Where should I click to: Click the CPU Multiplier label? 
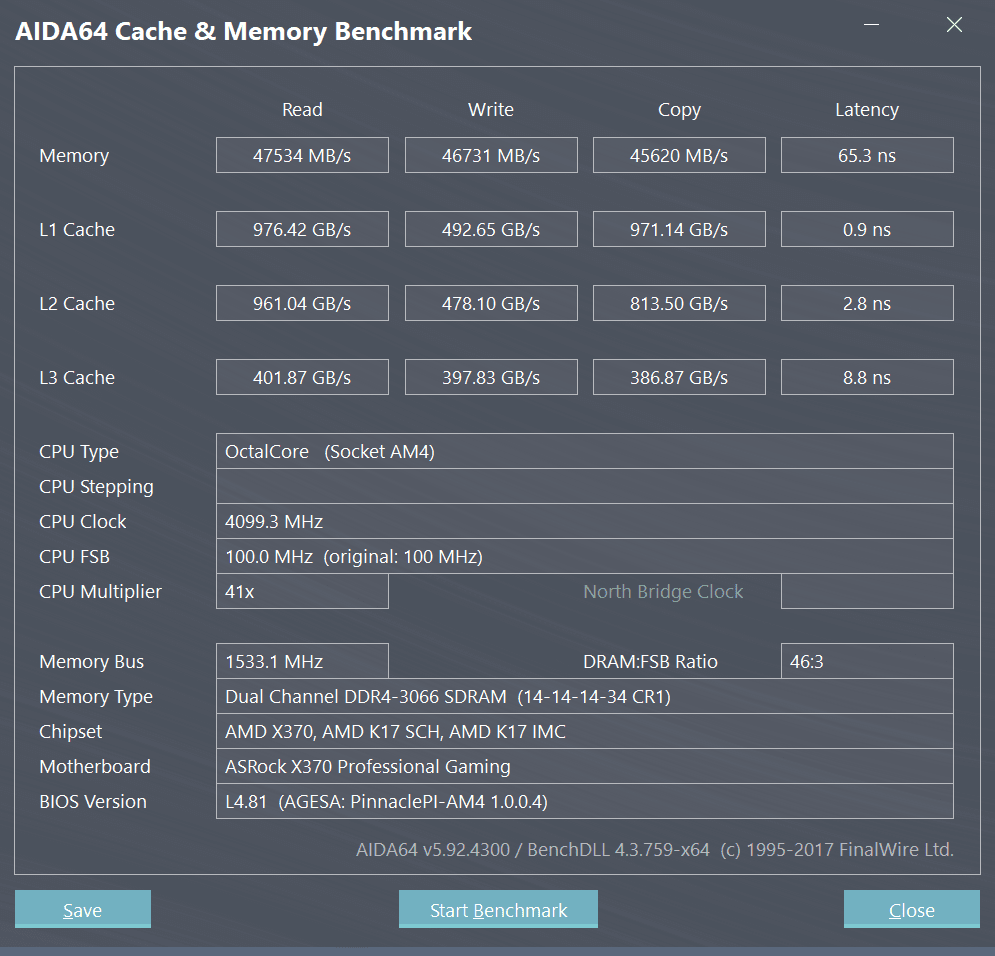coord(100,591)
